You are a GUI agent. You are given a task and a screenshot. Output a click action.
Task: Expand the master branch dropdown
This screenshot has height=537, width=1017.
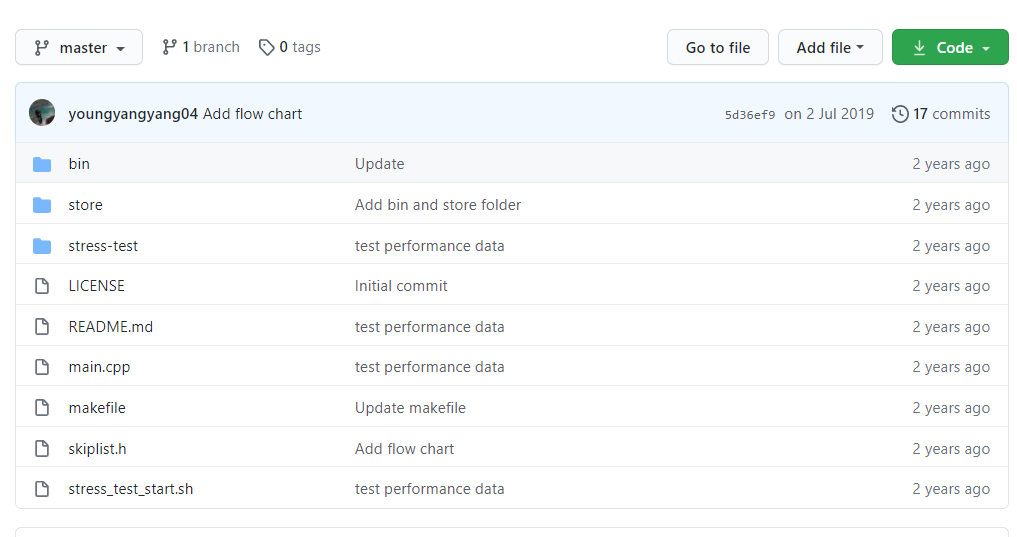point(79,47)
